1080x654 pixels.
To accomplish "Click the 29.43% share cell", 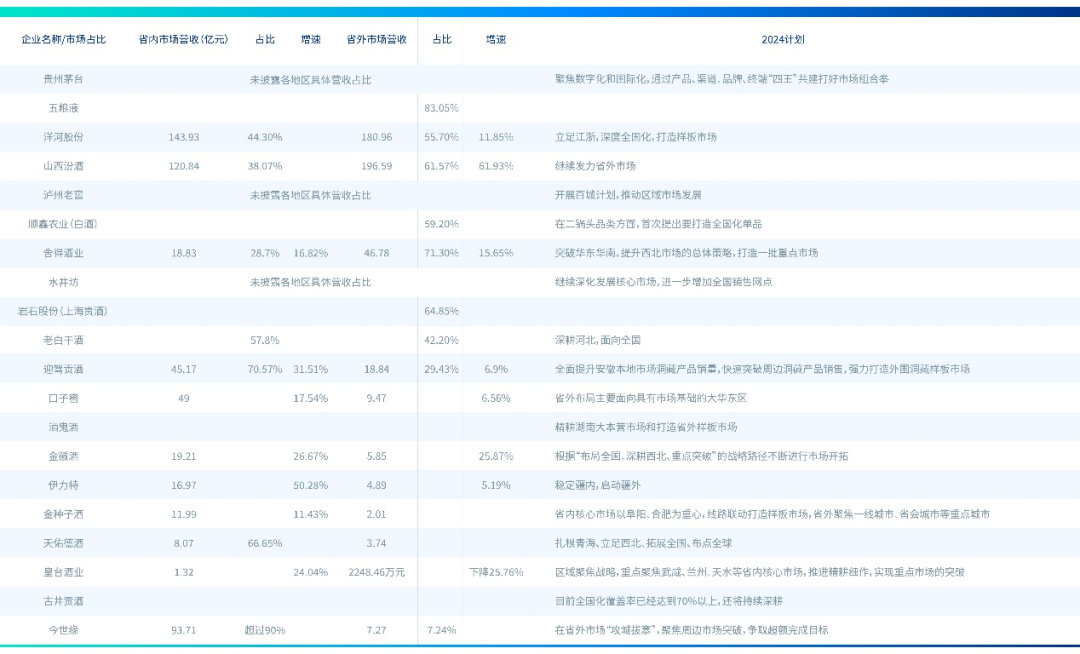I will click(442, 369).
